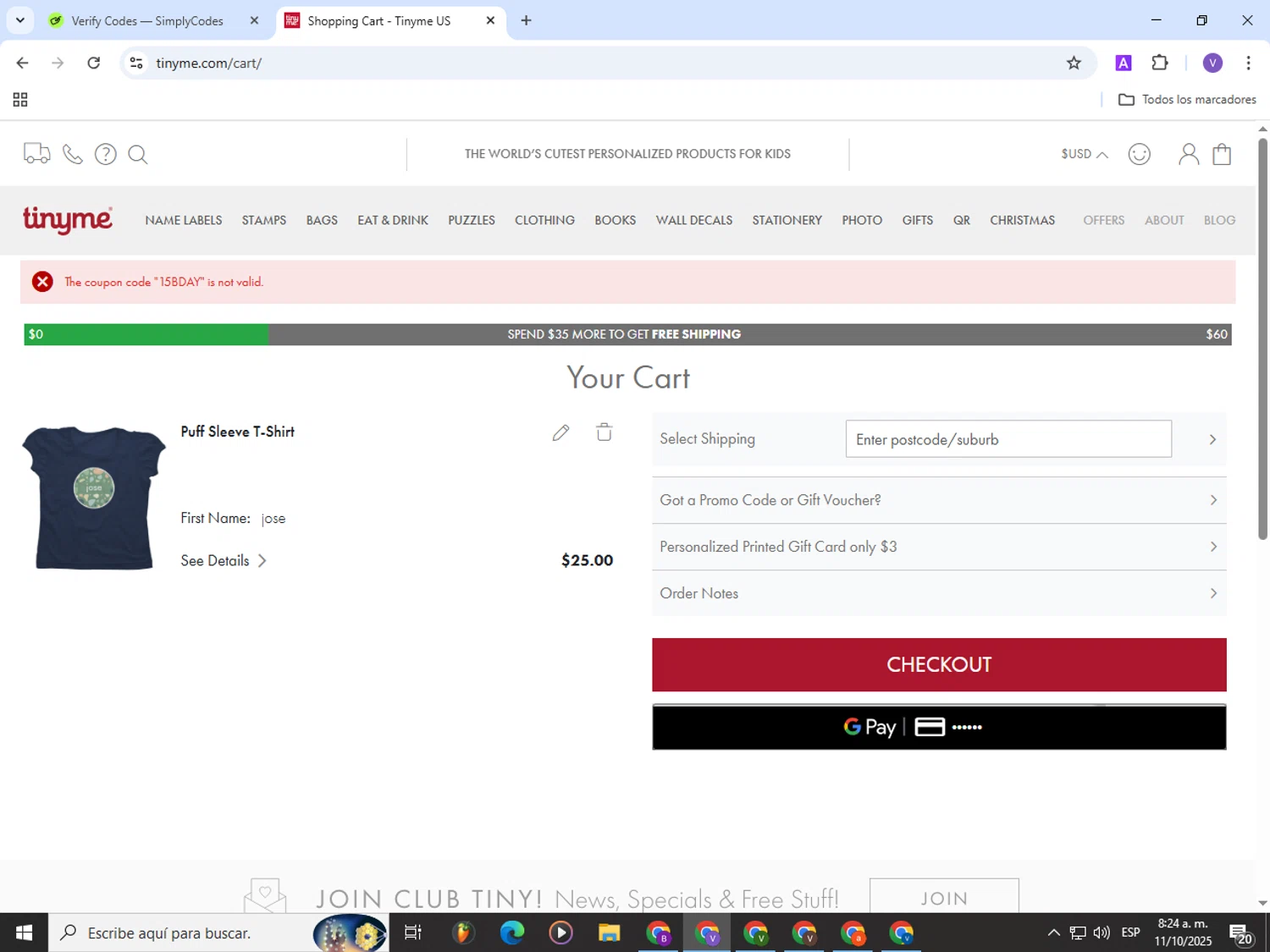The height and width of the screenshot is (952, 1270).
Task: Remove the Puff Sleeve T-Shirt with trash icon
Action: point(604,432)
